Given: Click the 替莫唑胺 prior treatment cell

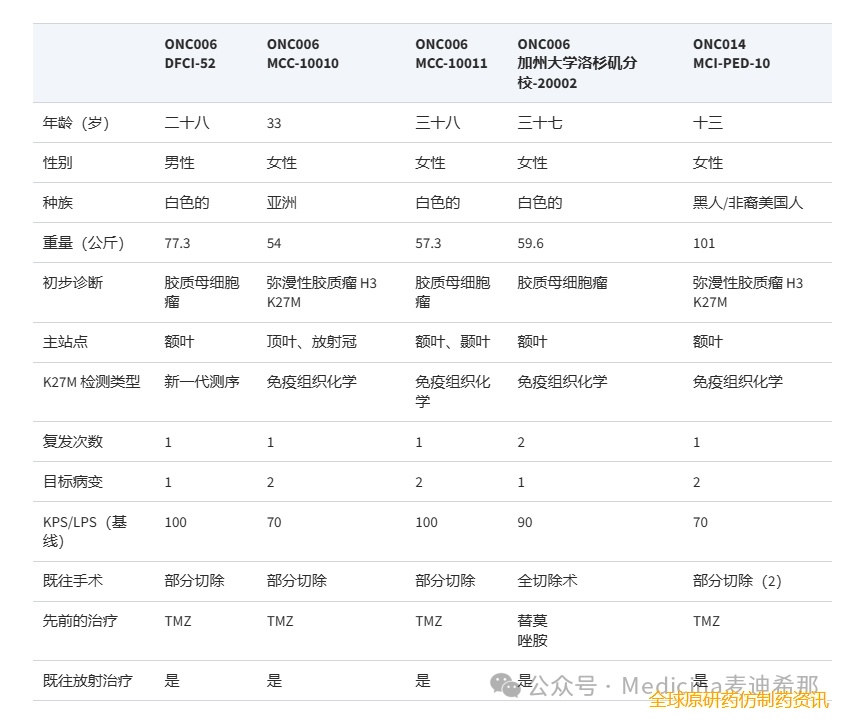Looking at the screenshot, I should tap(532, 630).
